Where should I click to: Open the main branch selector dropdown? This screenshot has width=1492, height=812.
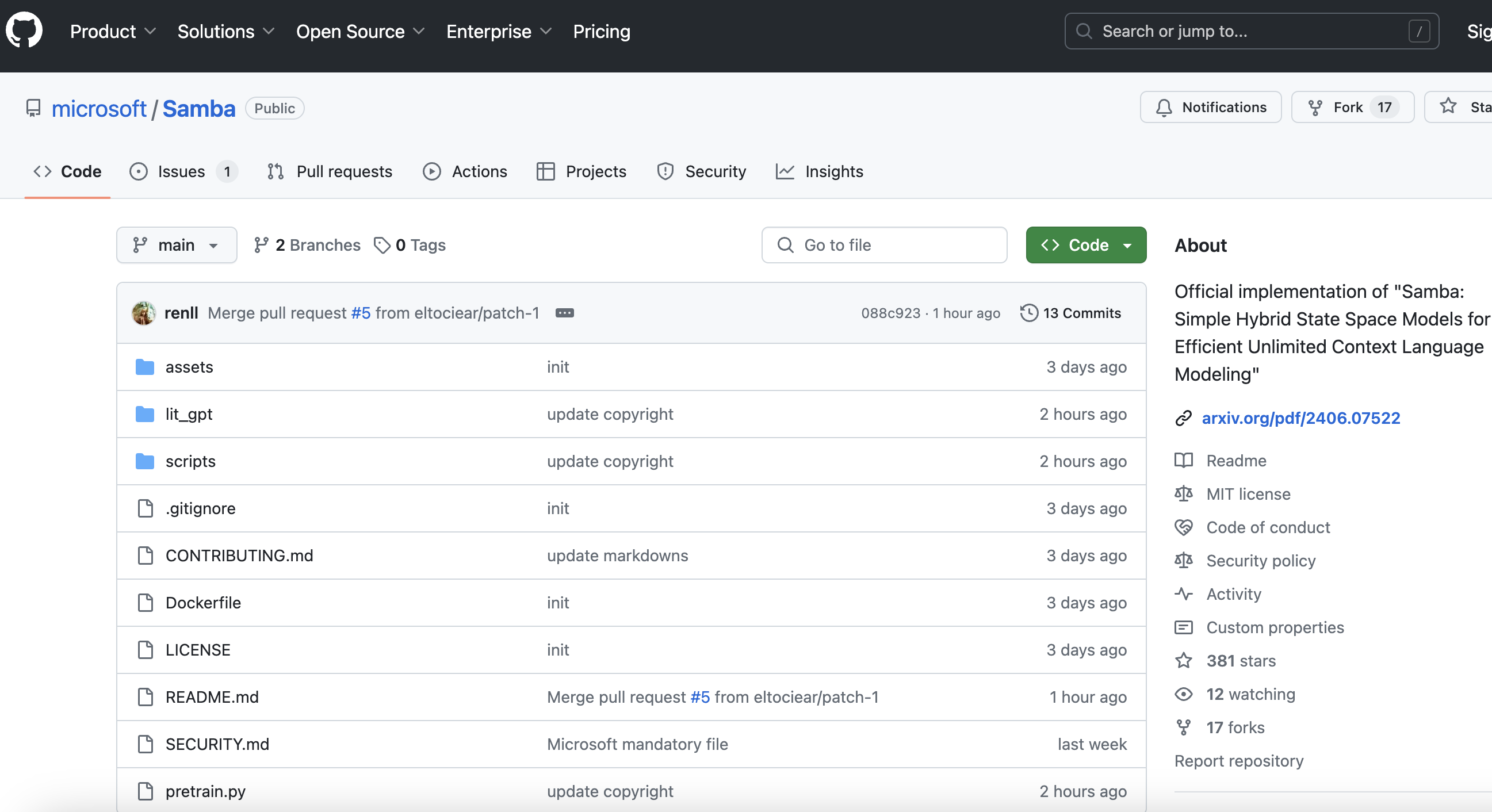click(177, 245)
